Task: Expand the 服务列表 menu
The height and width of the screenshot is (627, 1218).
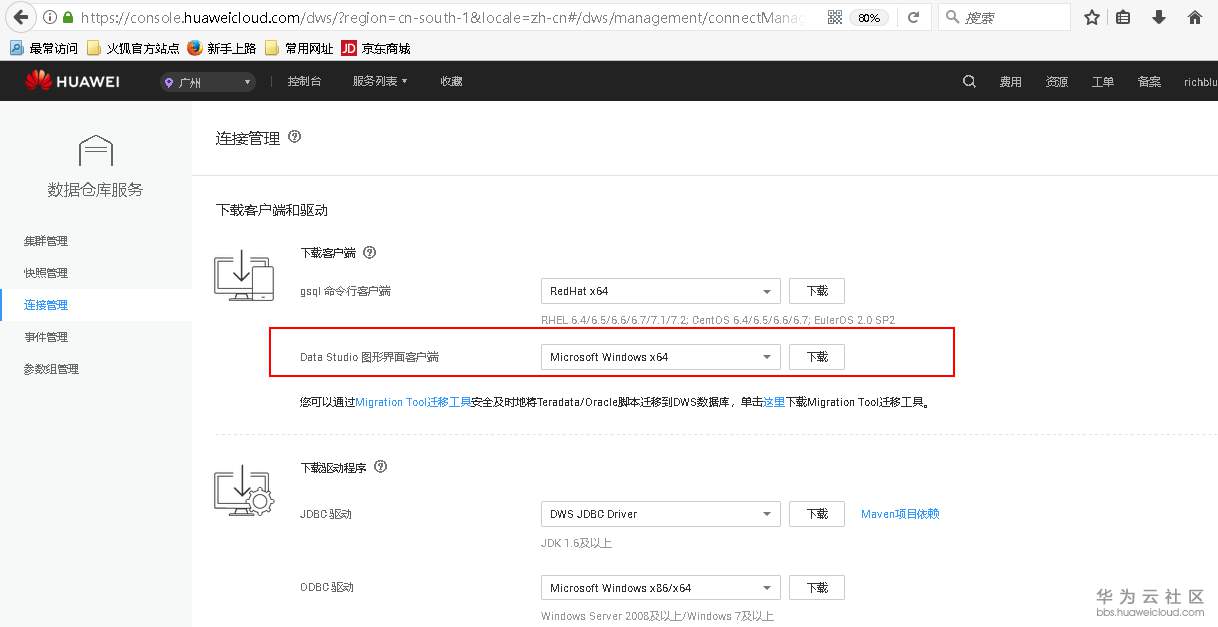Action: (376, 81)
